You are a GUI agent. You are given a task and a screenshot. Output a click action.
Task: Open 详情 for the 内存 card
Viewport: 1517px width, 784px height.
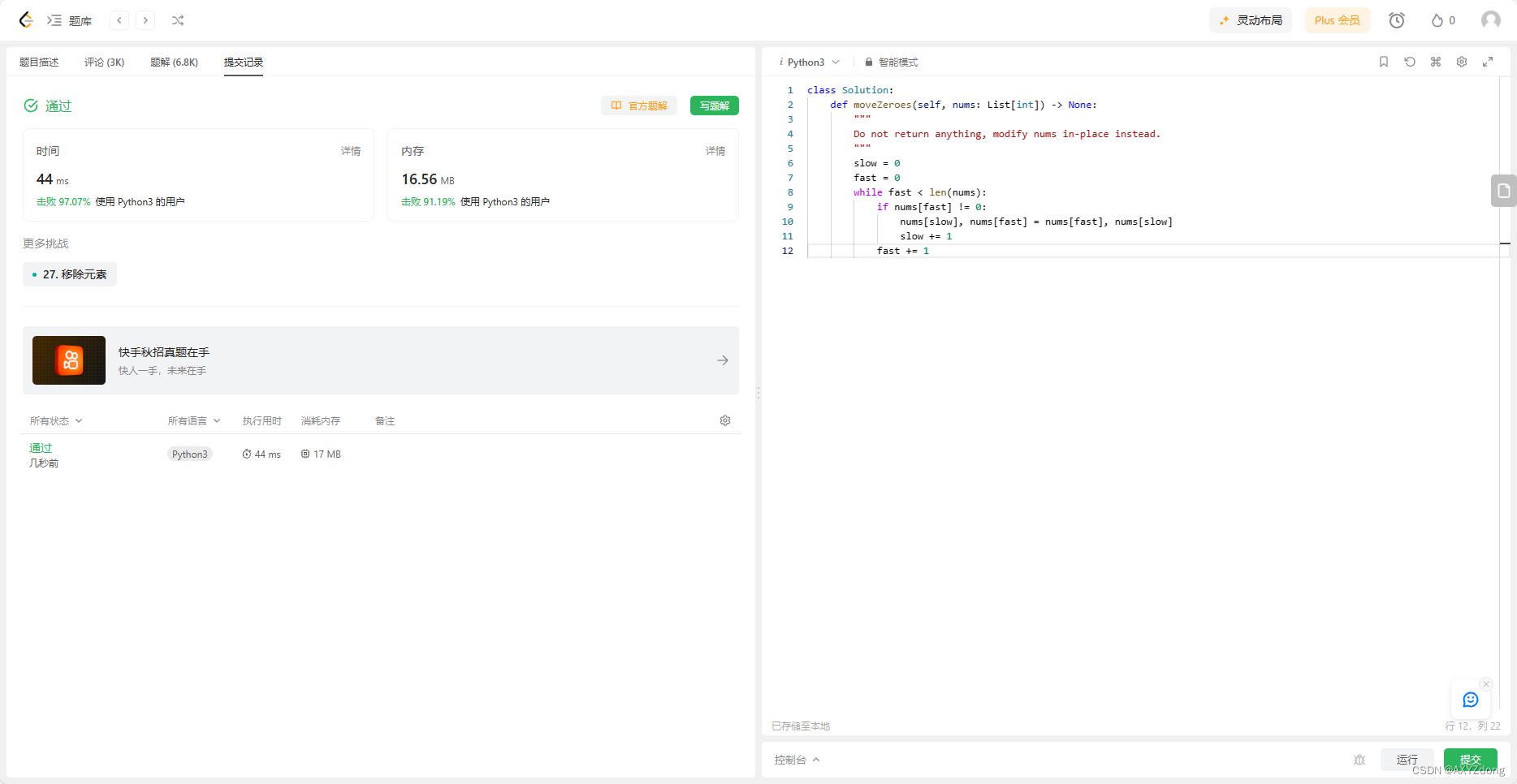pyautogui.click(x=715, y=151)
